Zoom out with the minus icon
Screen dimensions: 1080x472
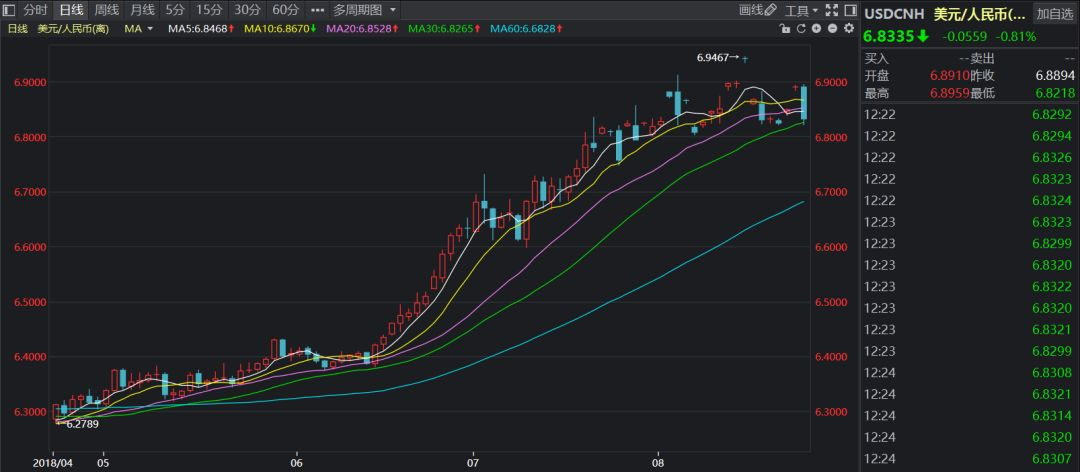(833, 28)
